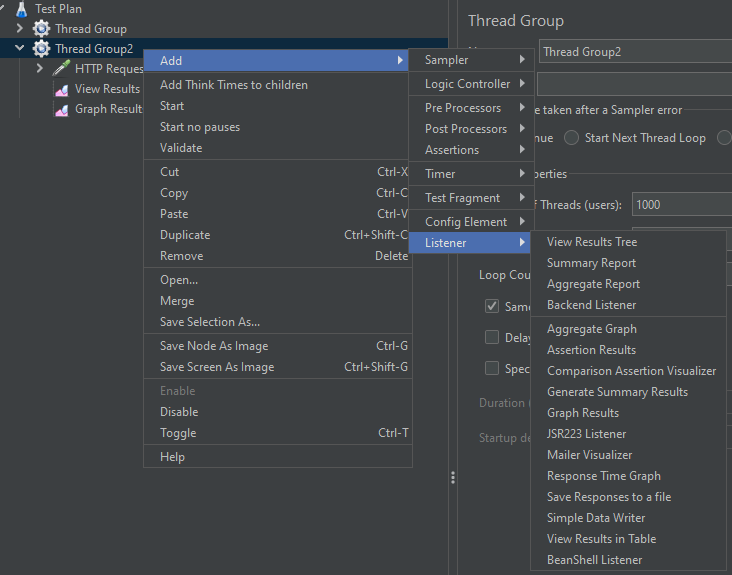This screenshot has height=575, width=732.
Task: Add a JSR223 Listener
Action: point(628,434)
